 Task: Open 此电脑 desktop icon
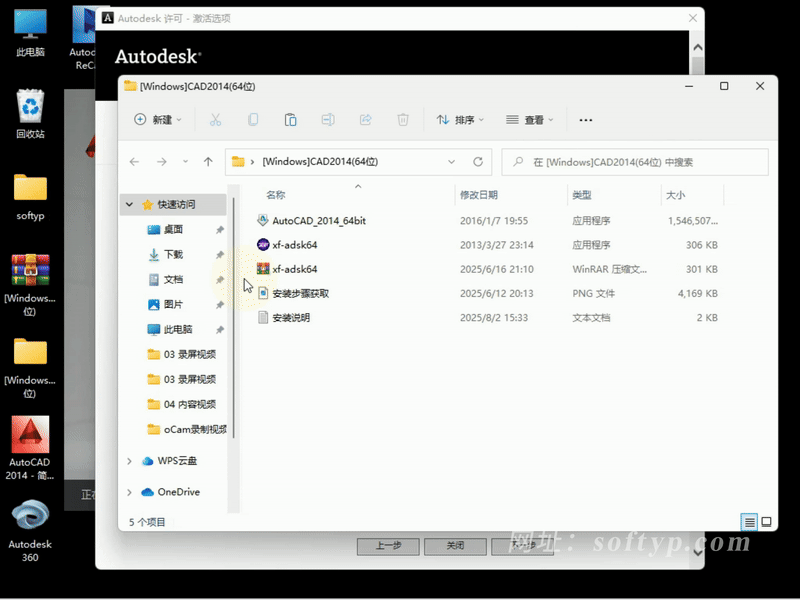click(x=30, y=33)
